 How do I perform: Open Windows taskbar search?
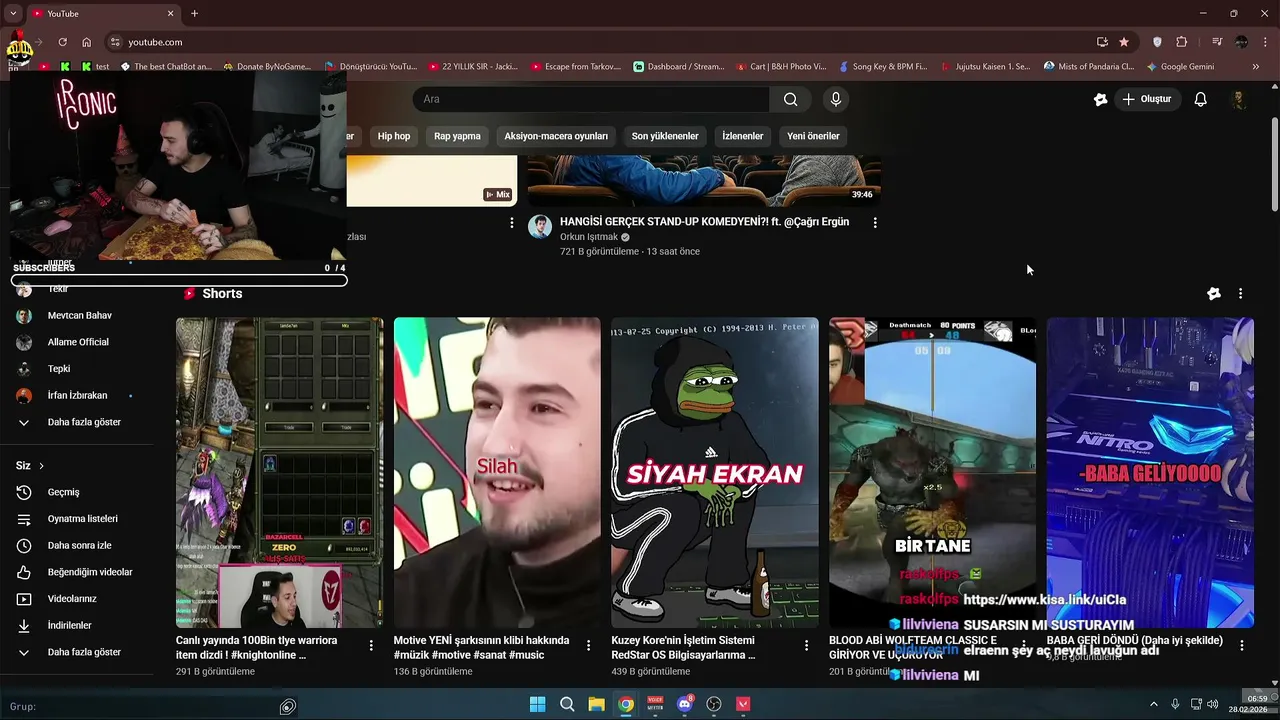[x=567, y=704]
